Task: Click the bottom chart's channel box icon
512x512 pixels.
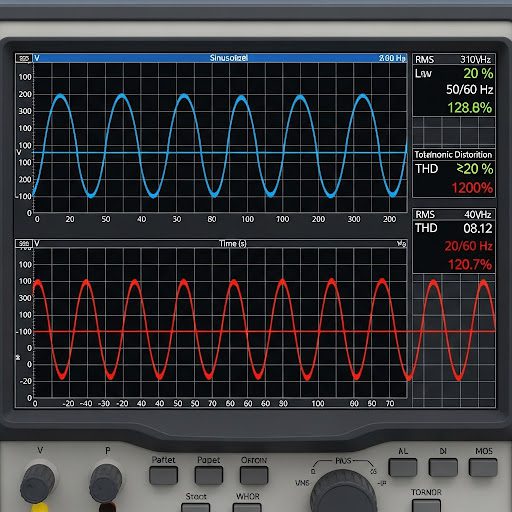Action: pos(24,244)
